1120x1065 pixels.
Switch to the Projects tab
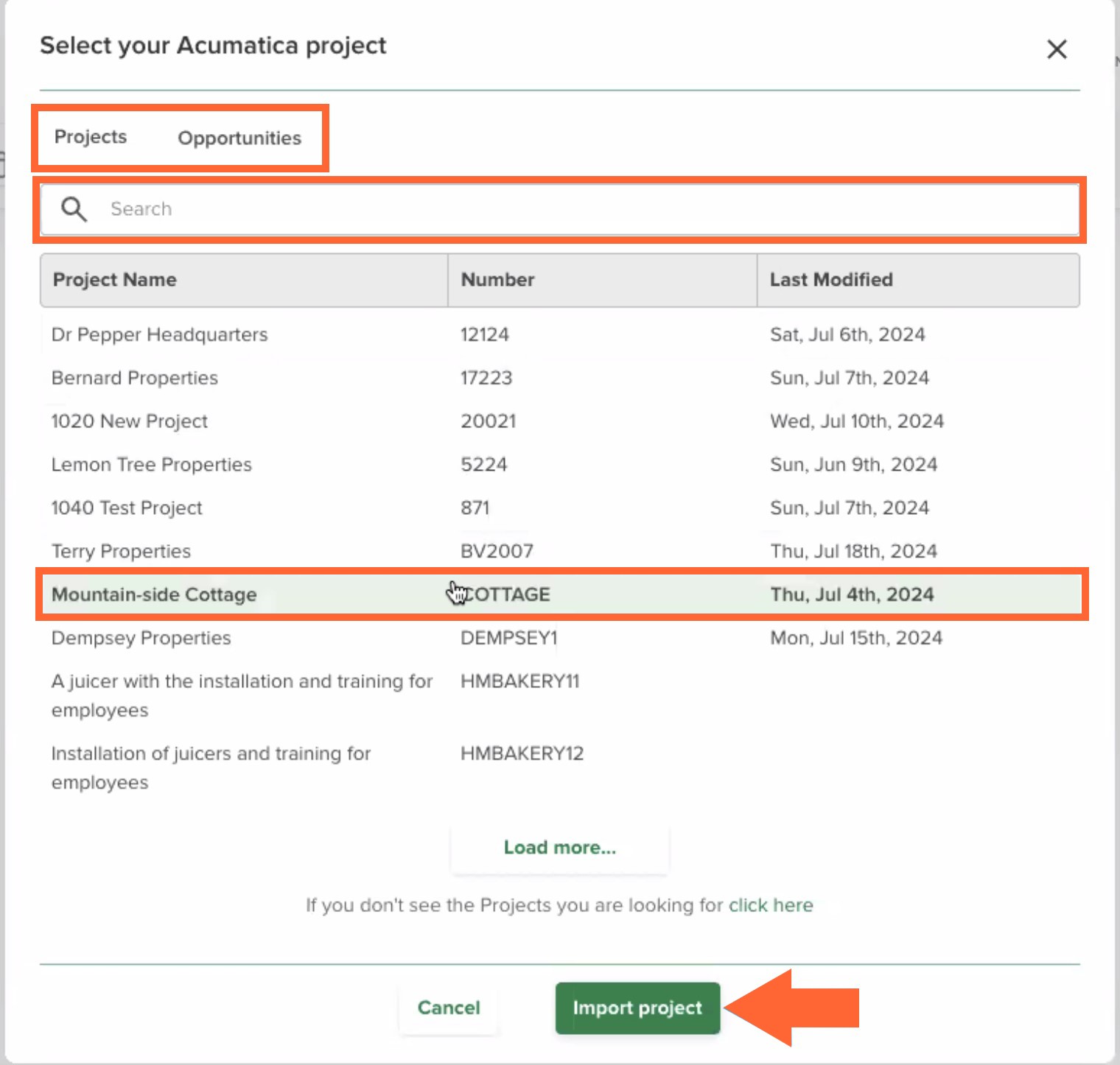(x=91, y=137)
